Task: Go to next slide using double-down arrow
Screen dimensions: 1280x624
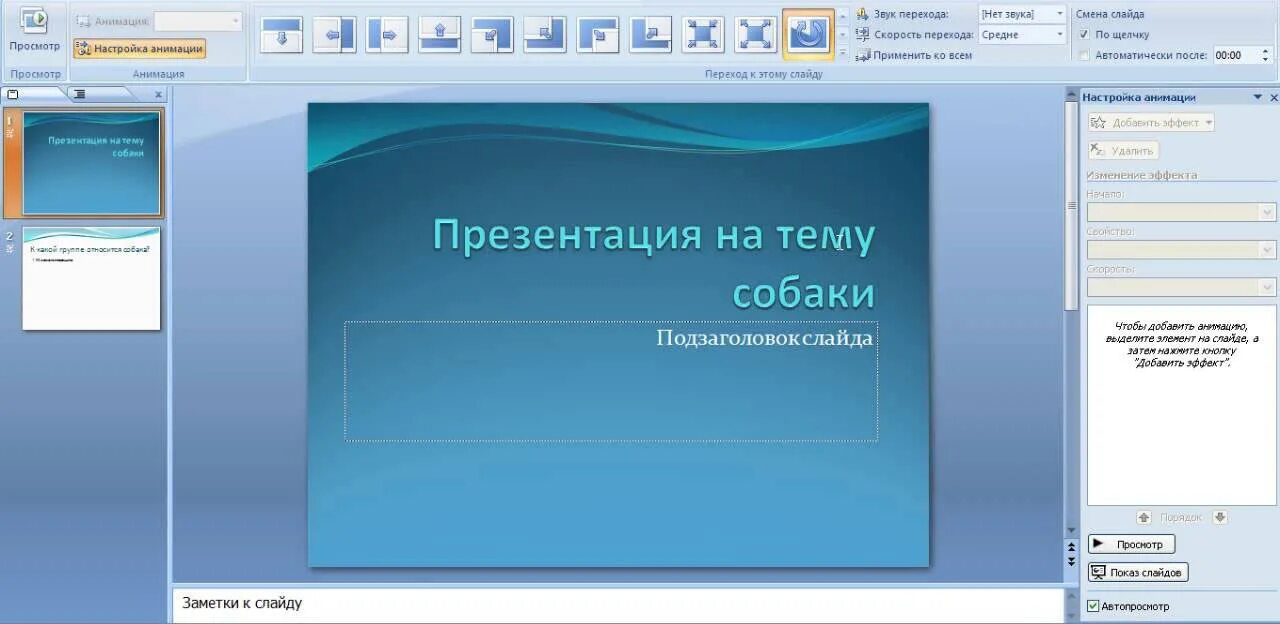Action: pyautogui.click(x=1071, y=561)
